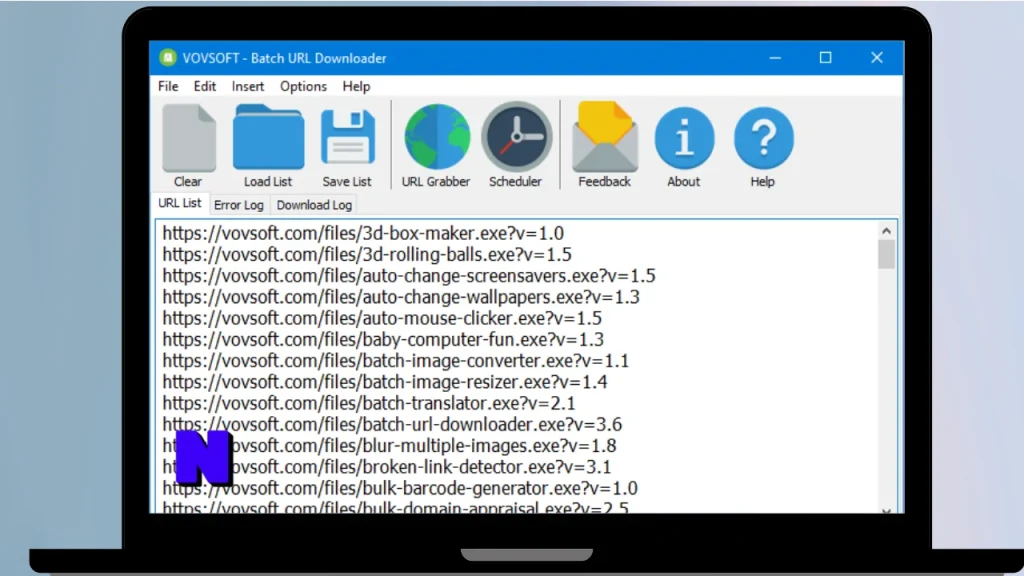Maximize the Batch URL Downloader window

(x=825, y=57)
